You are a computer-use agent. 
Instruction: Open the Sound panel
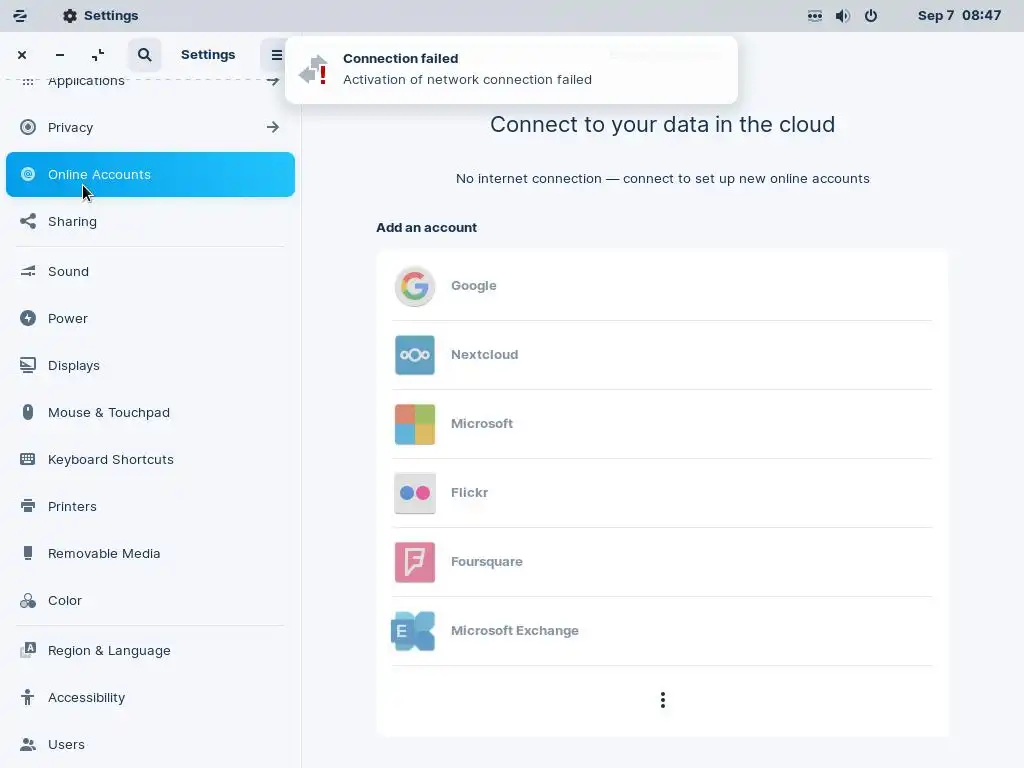(150, 271)
